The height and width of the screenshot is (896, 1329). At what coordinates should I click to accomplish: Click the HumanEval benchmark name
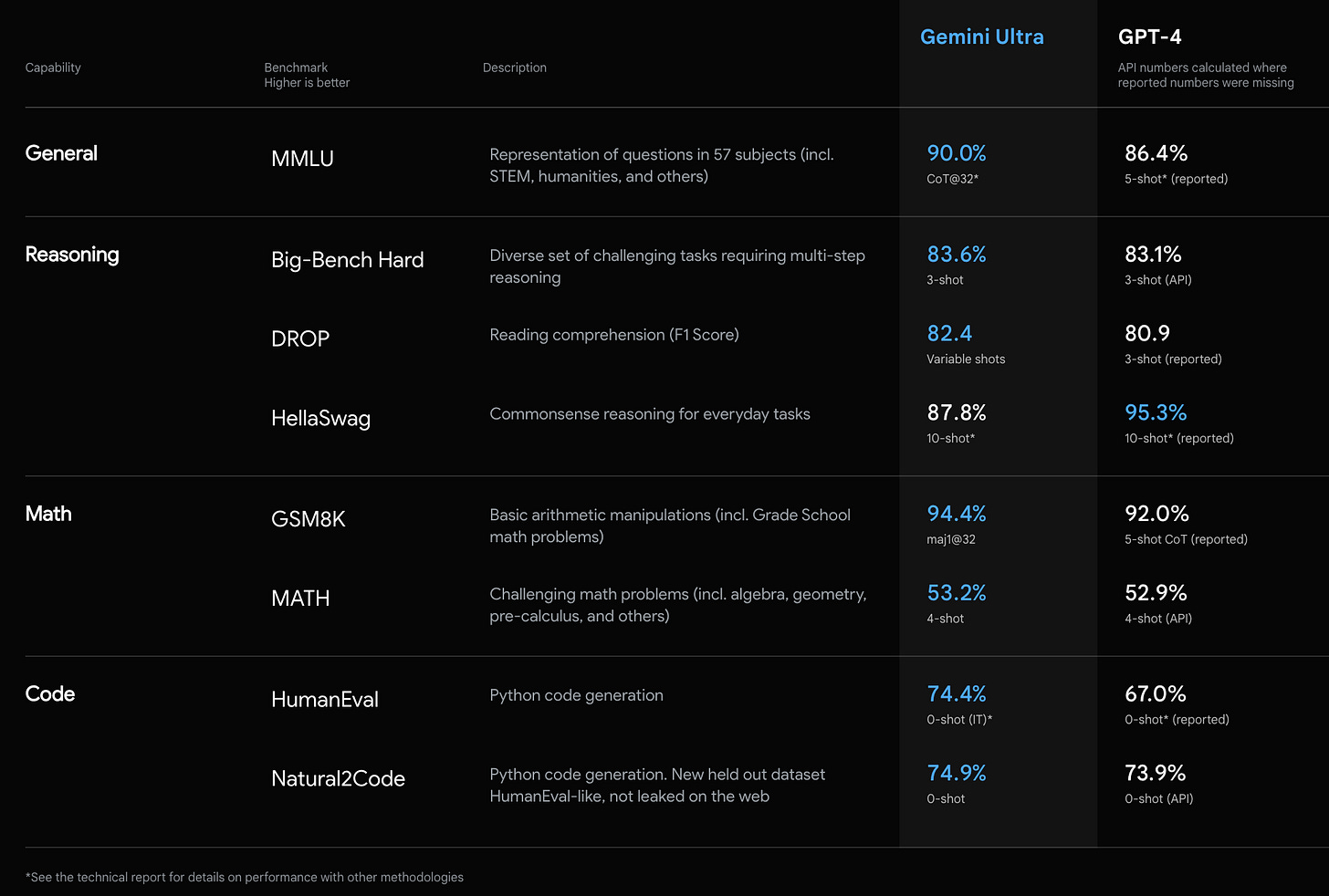pos(324,700)
